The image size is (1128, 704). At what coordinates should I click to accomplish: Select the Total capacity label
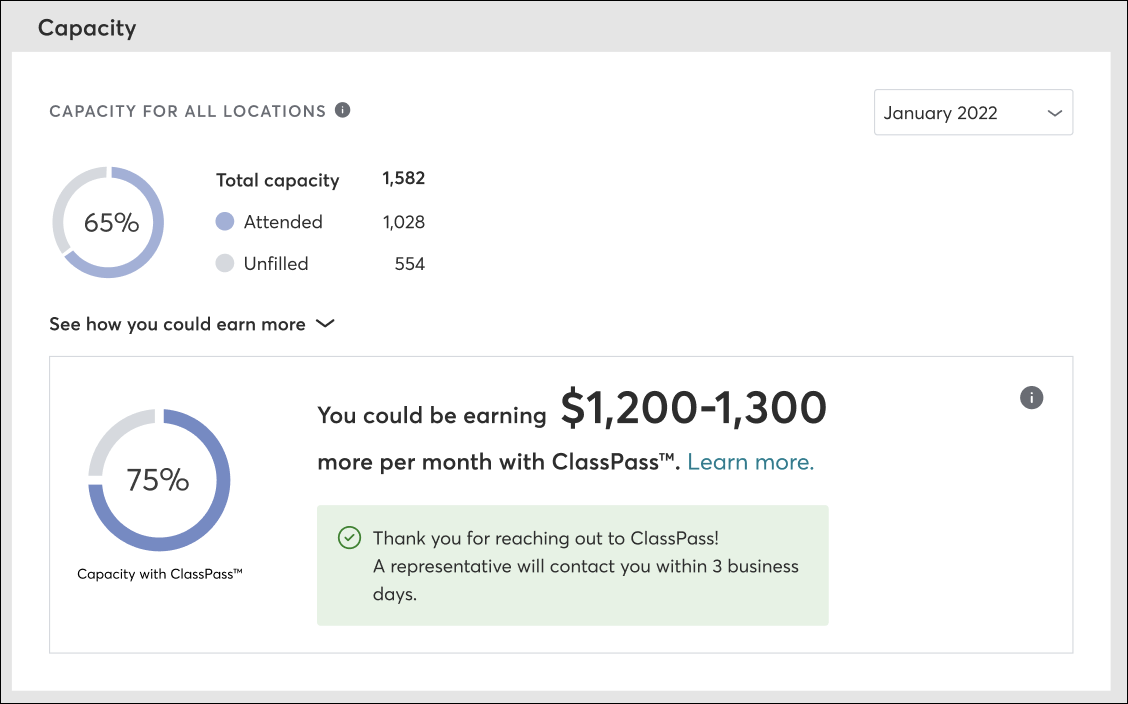[277, 180]
